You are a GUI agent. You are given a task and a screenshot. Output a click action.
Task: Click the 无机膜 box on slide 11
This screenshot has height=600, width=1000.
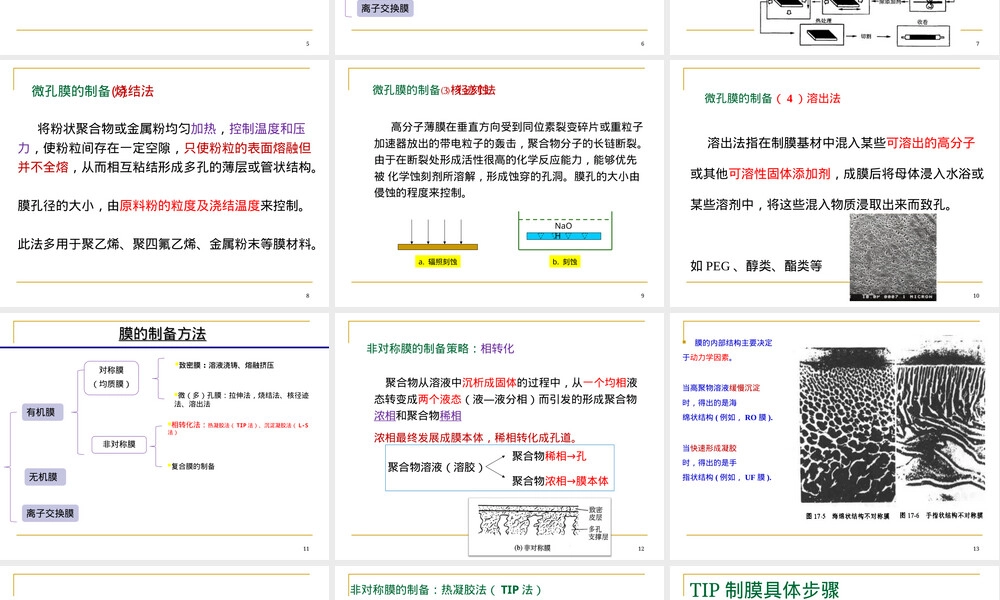pos(43,477)
